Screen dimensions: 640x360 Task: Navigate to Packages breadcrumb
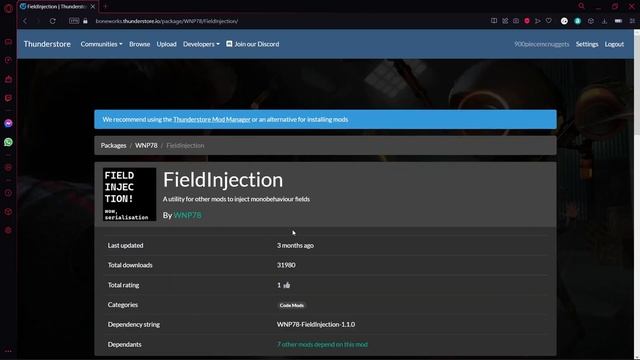coord(113,145)
